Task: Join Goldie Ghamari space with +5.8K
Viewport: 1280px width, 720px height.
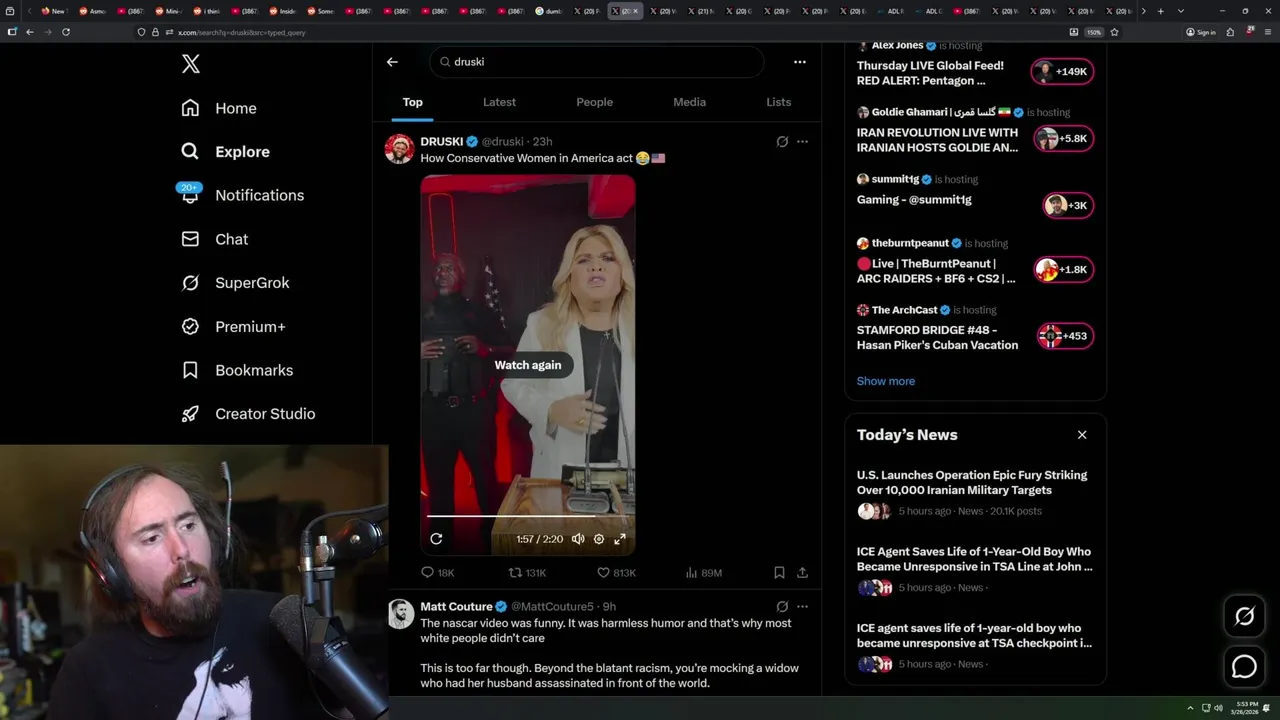Action: pos(1063,139)
